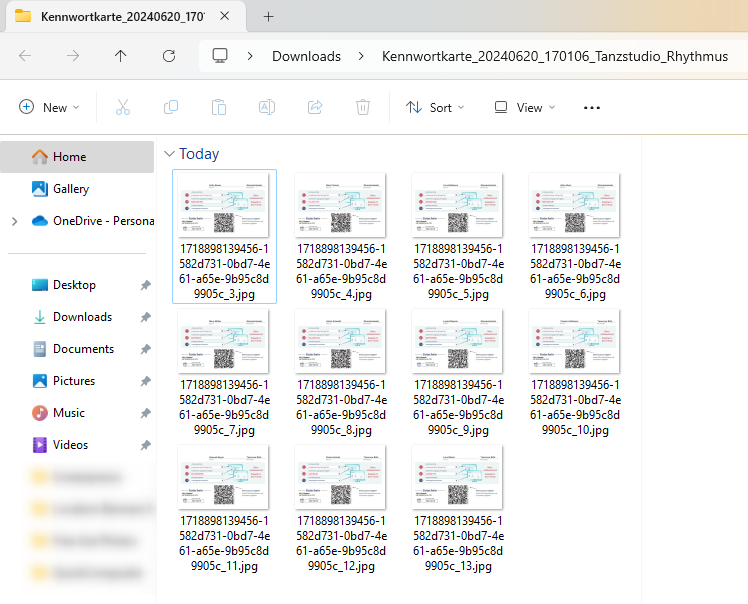Unpin Desktop using its pin icon
748x604 pixels.
pyautogui.click(x=145, y=285)
